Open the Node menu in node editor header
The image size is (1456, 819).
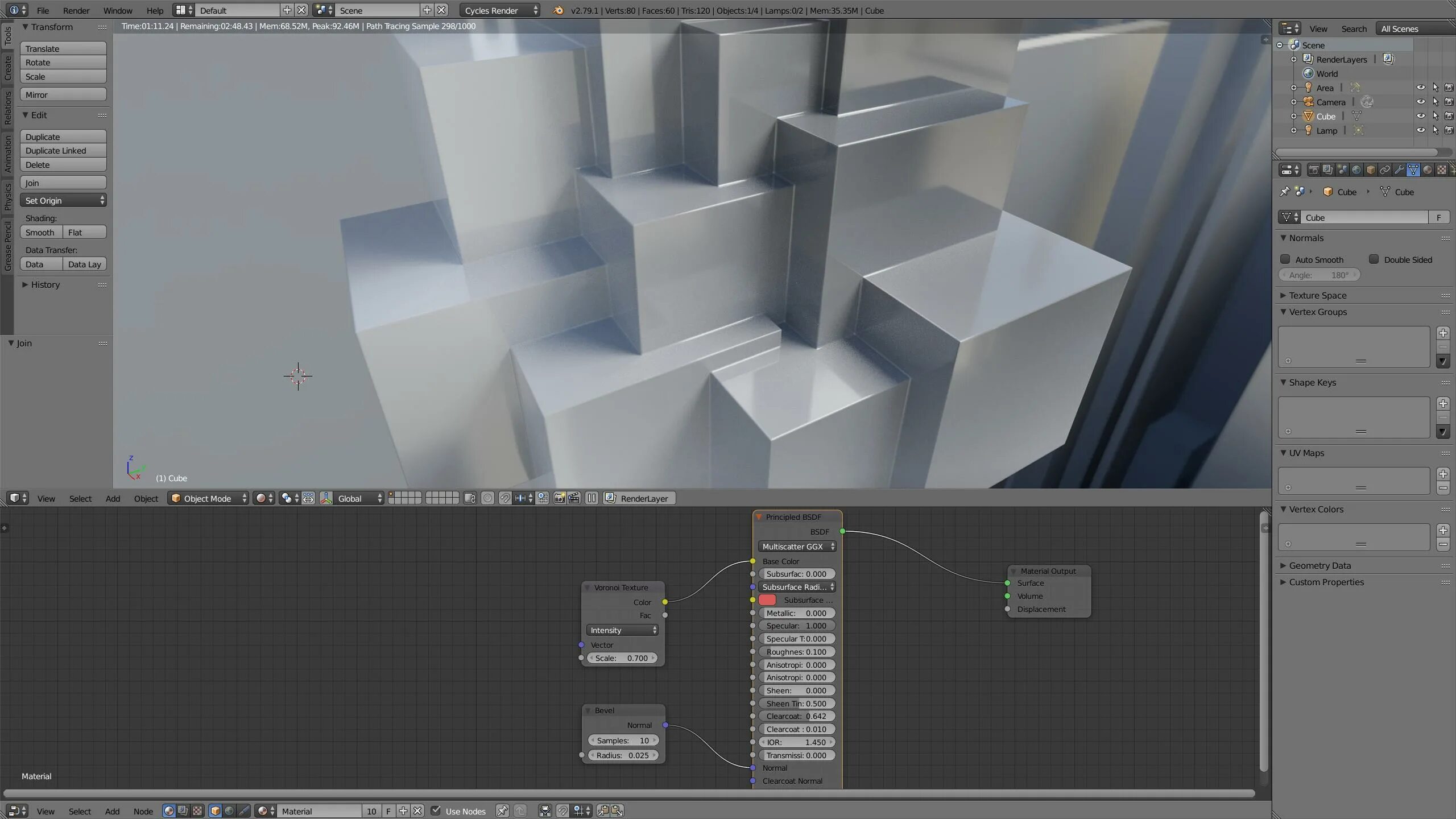click(x=143, y=810)
